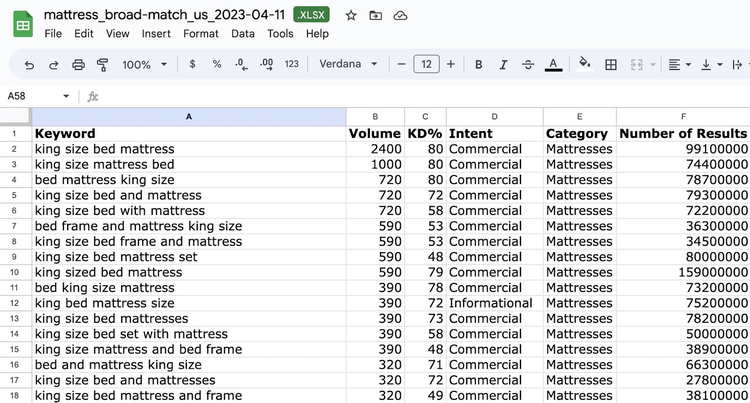Image resolution: width=750 pixels, height=403 pixels.
Task: Select the Informational intent cell
Action: 495,303
